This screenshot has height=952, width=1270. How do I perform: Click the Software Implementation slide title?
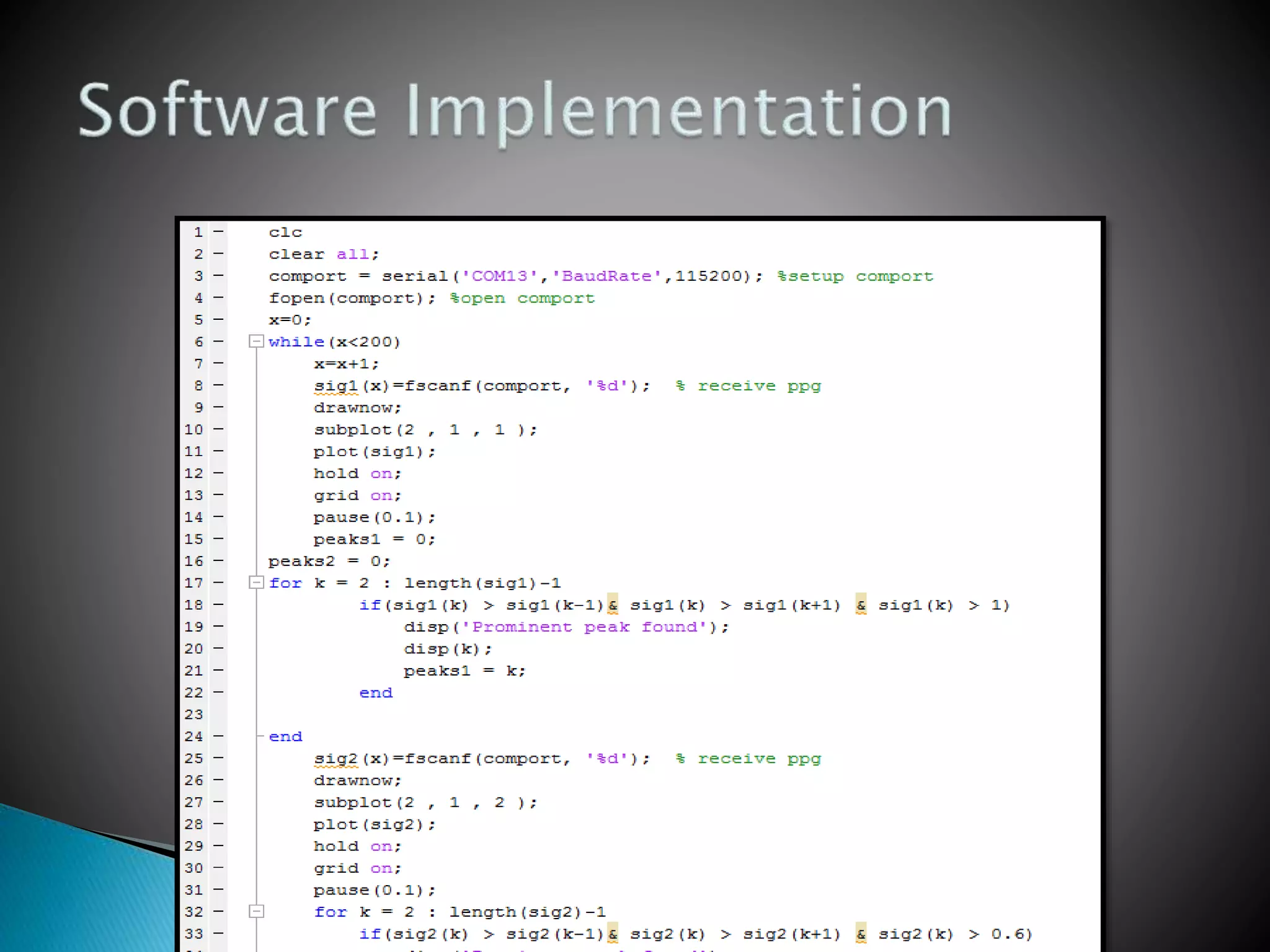click(x=515, y=110)
